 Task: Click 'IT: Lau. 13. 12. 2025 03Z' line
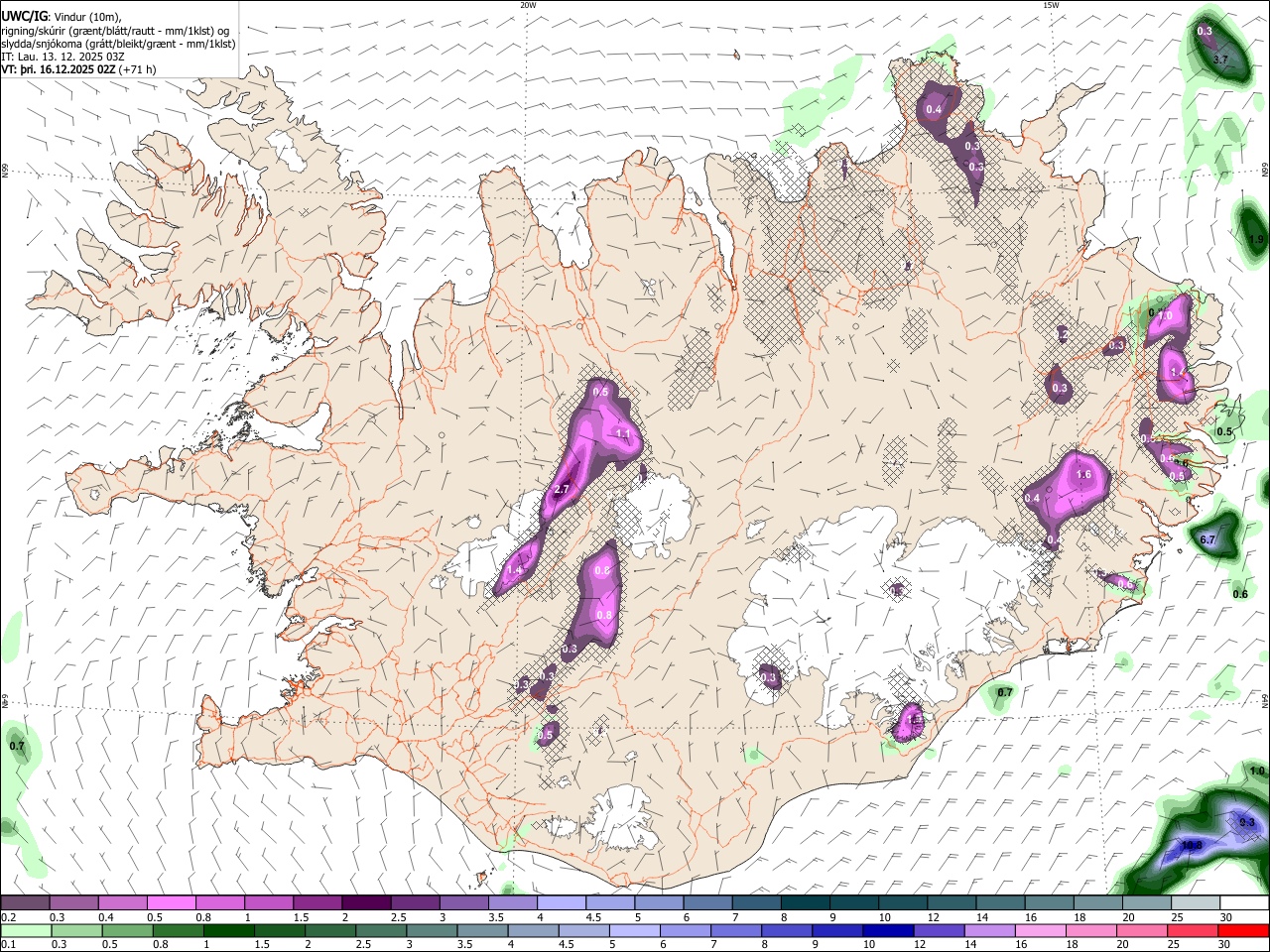63,57
